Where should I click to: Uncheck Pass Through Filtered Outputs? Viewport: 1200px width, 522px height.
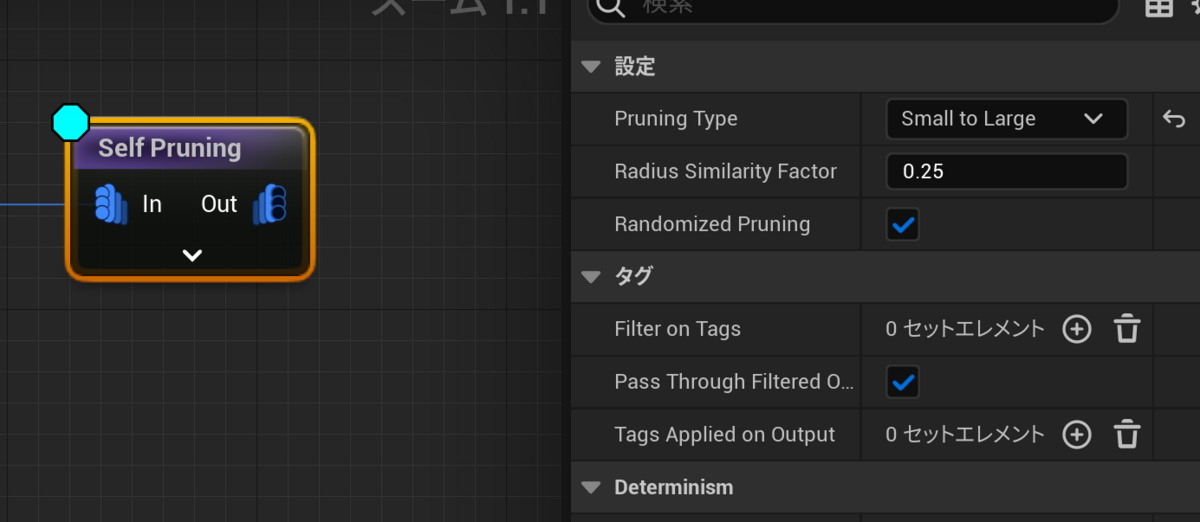pos(903,382)
